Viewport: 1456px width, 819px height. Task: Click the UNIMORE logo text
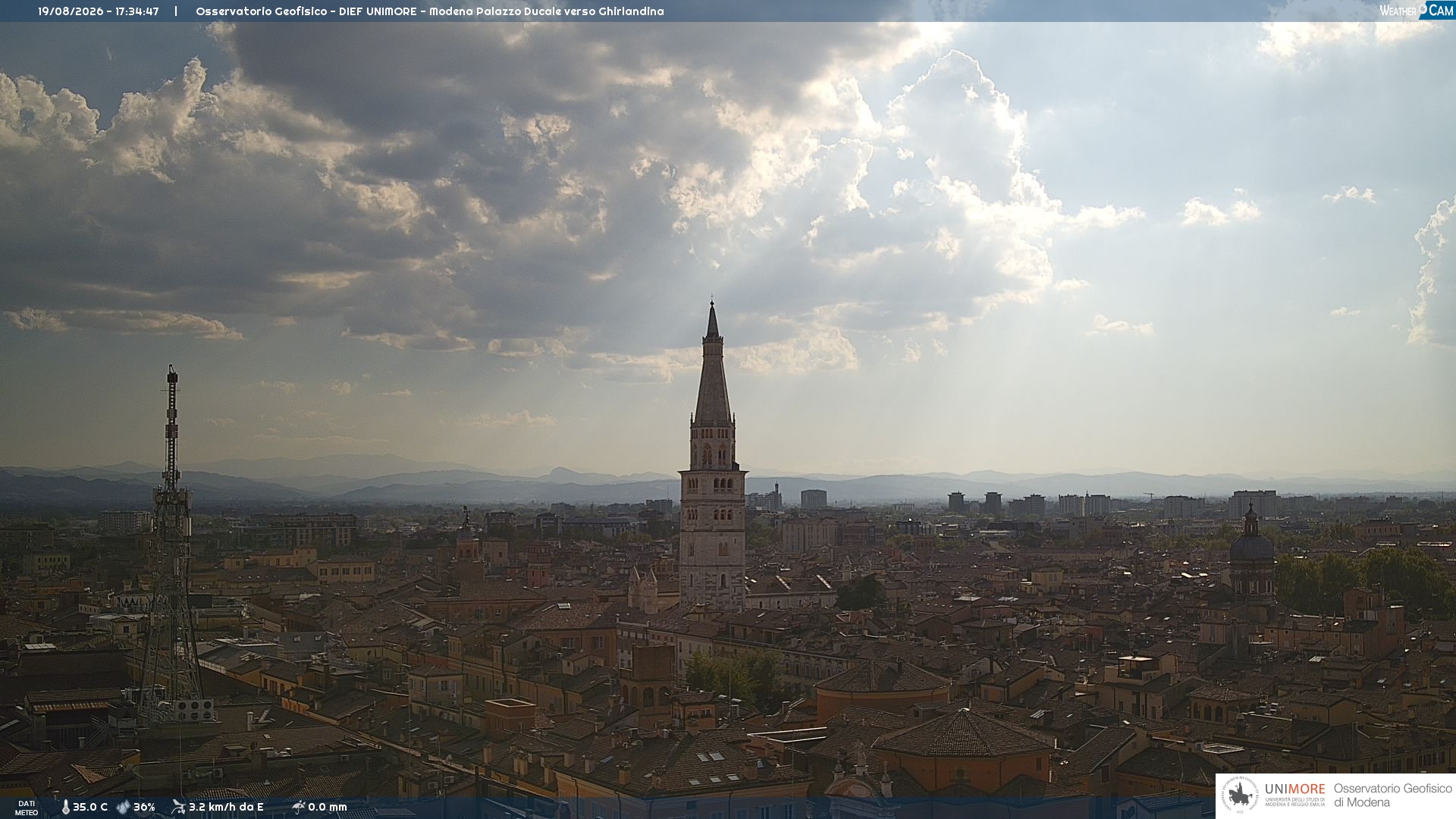(x=1295, y=789)
